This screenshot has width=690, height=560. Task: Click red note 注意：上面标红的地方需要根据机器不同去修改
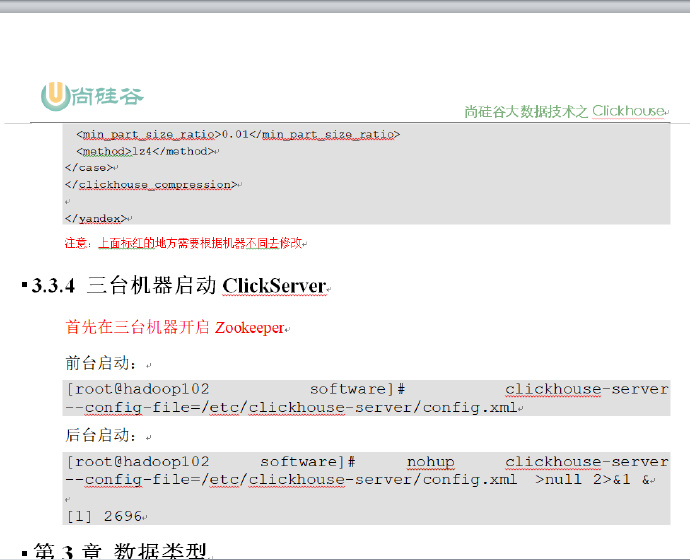click(x=183, y=243)
